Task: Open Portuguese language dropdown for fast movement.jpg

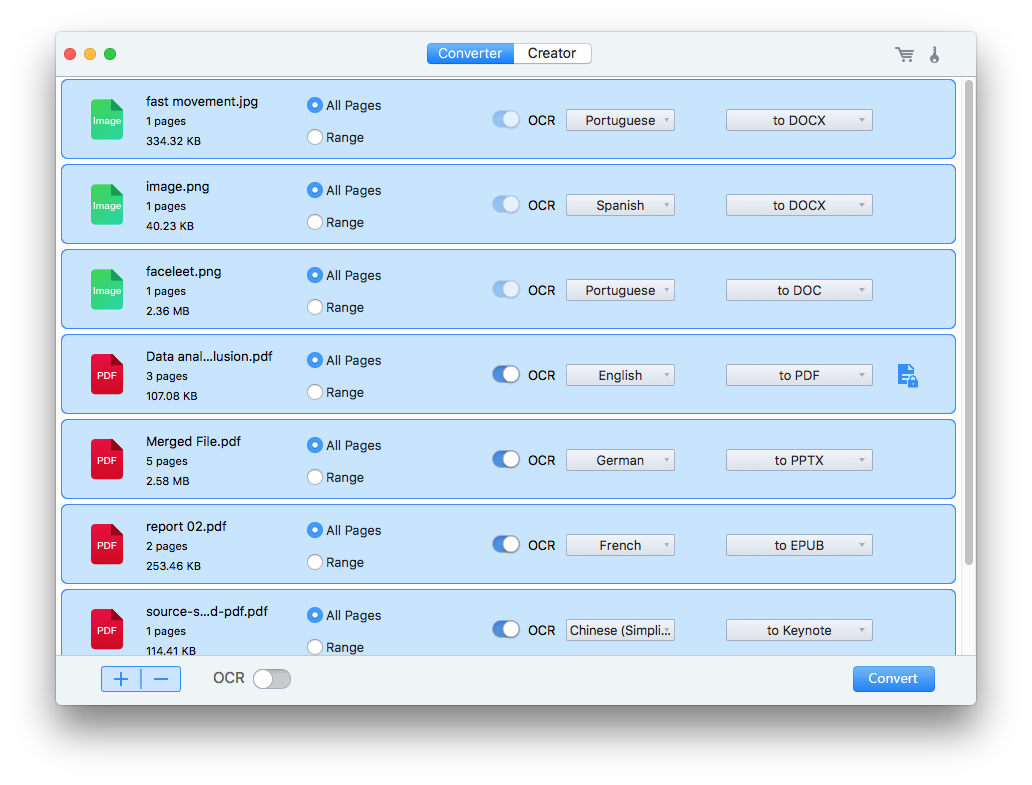Action: [620, 120]
